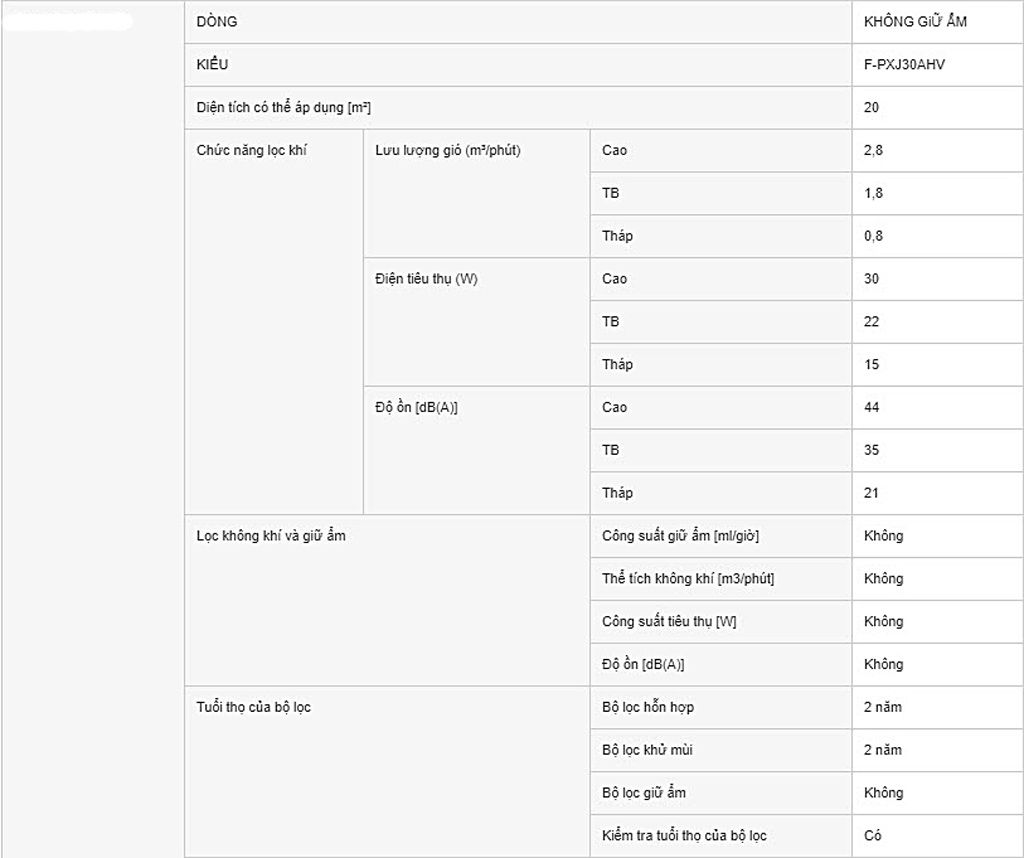Select the Công suất giữ ẩm [ml/giờ] cell
Image resolution: width=1024 pixels, height=858 pixels.
[721, 536]
